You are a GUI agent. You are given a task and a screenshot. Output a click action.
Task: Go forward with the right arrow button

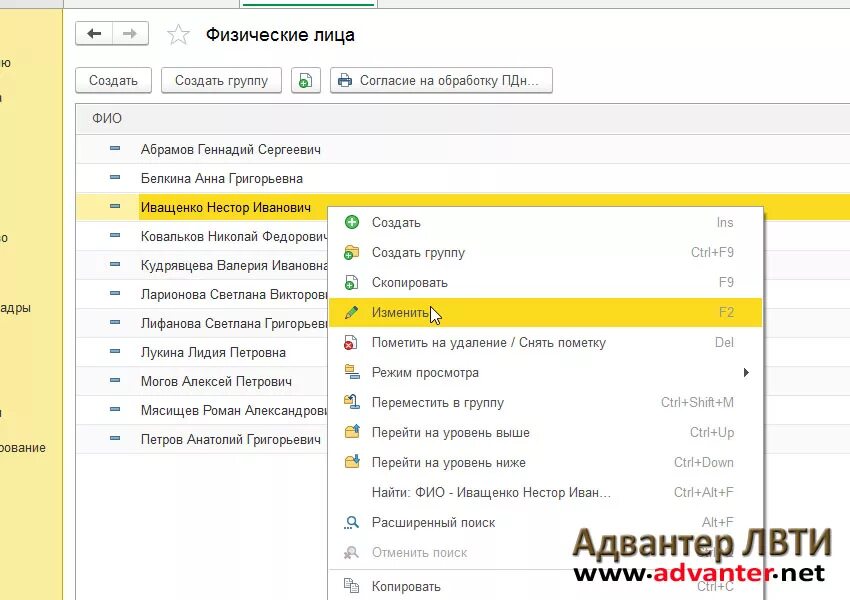pos(130,34)
